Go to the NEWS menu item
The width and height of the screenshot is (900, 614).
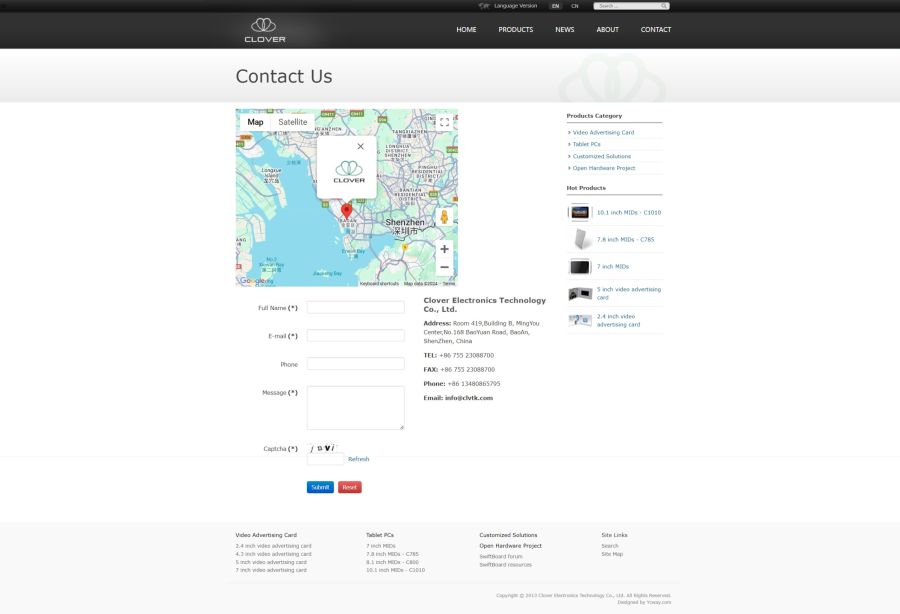(565, 30)
